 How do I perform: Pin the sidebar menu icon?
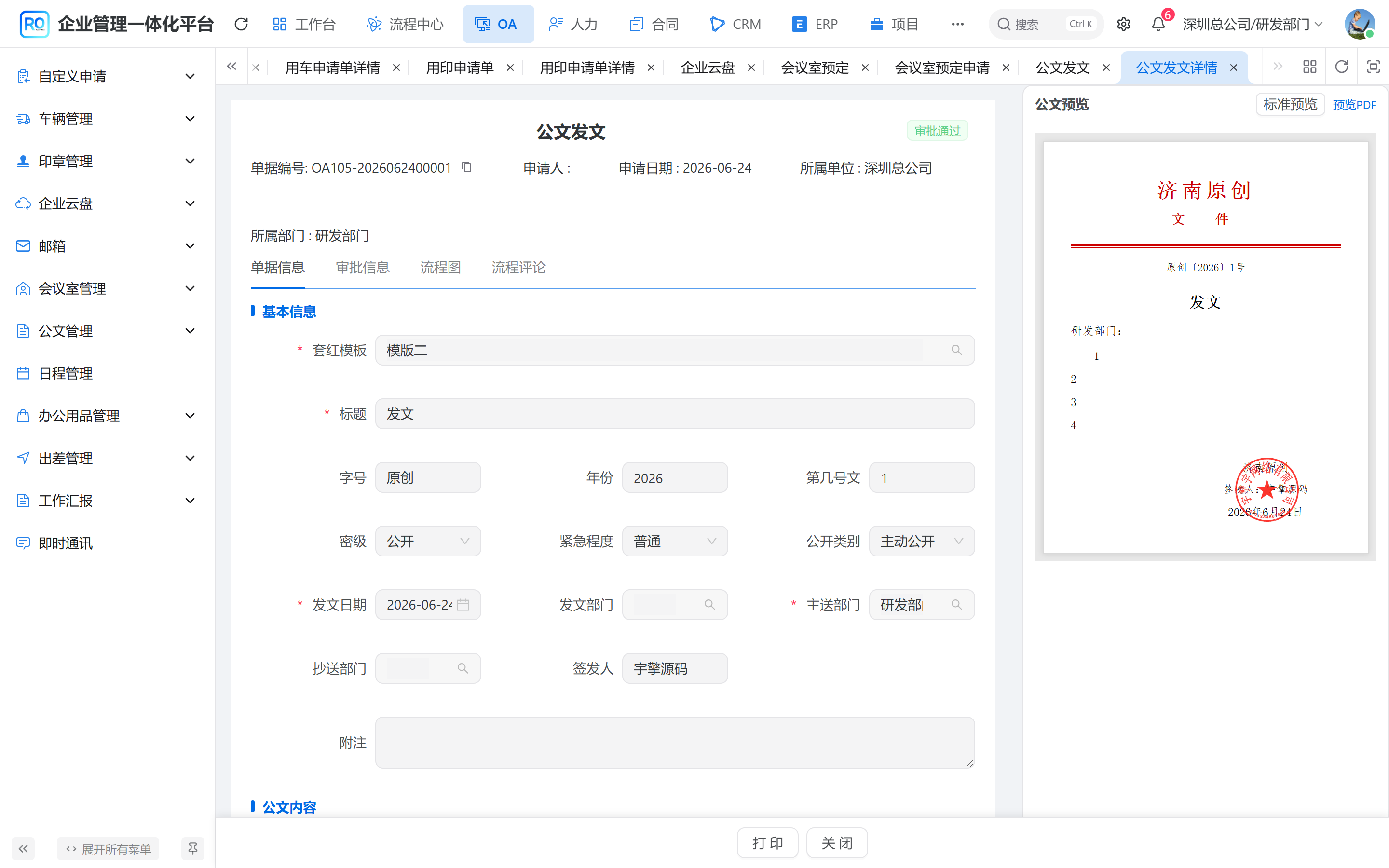coord(193,849)
